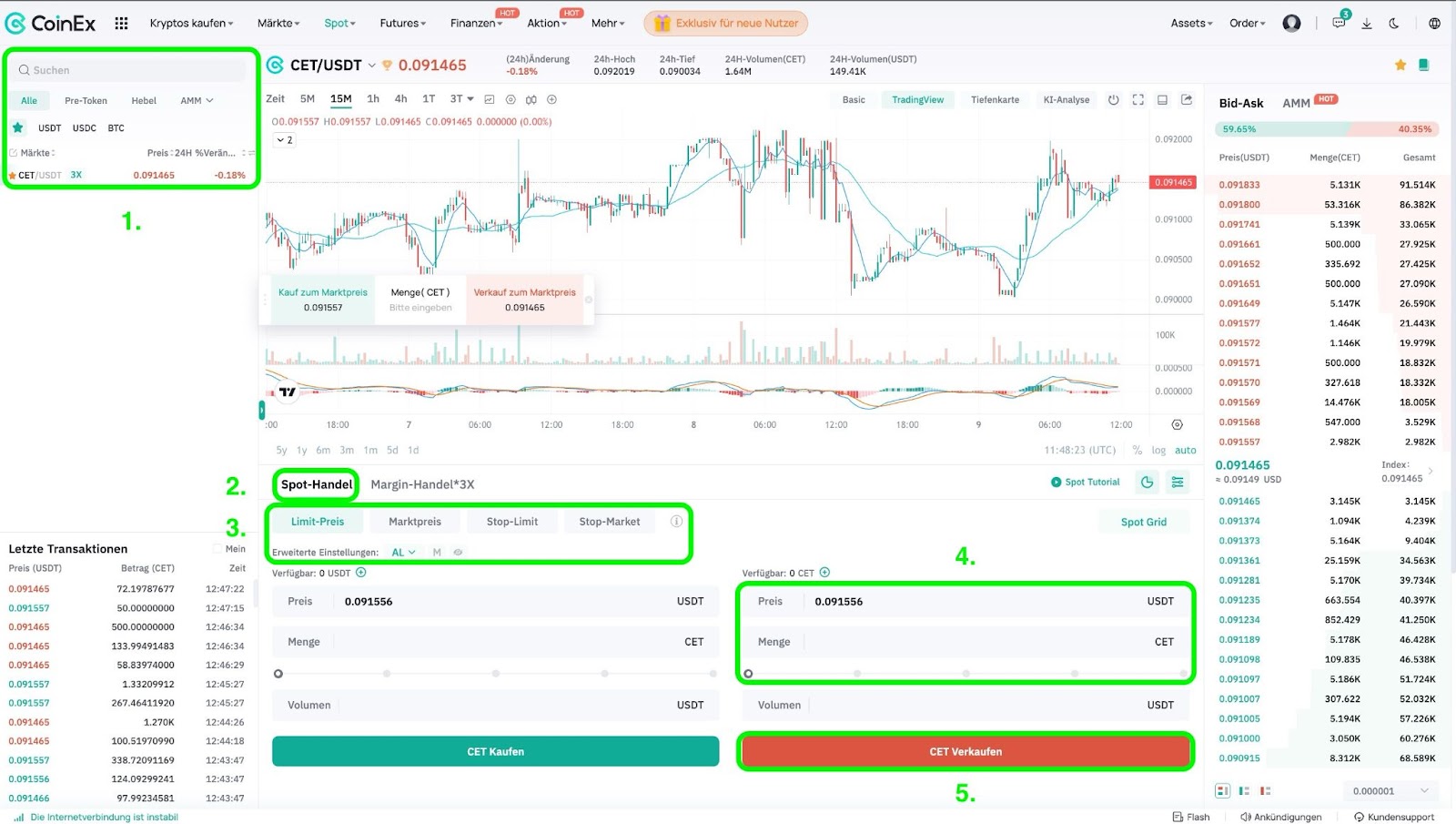This screenshot has width=1456, height=824.
Task: Switch to Margin-Handel*3X tab
Action: (422, 484)
